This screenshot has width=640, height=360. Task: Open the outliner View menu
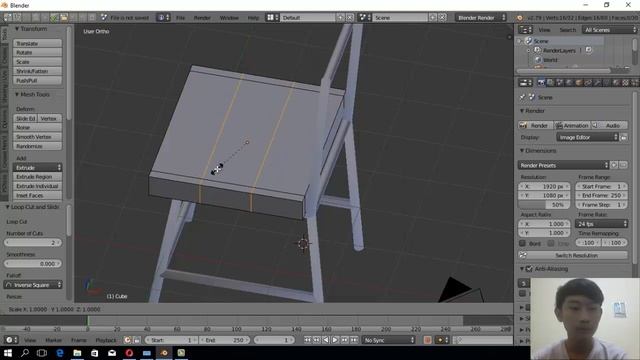point(544,30)
